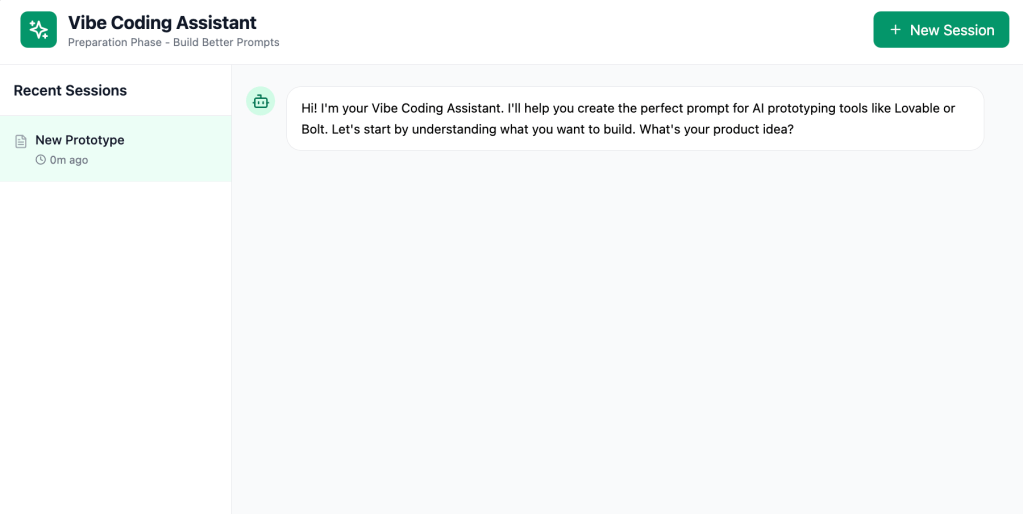Screen dimensions: 1023x514
Task: Click the document icon beside New Prototype
Action: [21, 141]
